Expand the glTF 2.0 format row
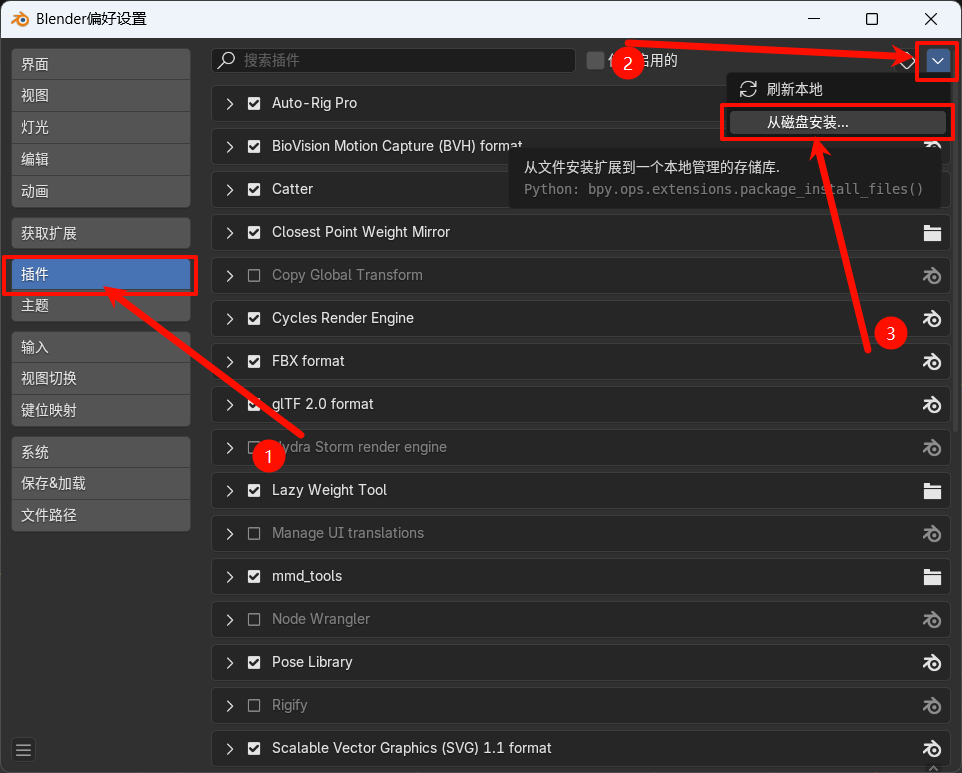Screen dimensions: 962x773 click(229, 404)
